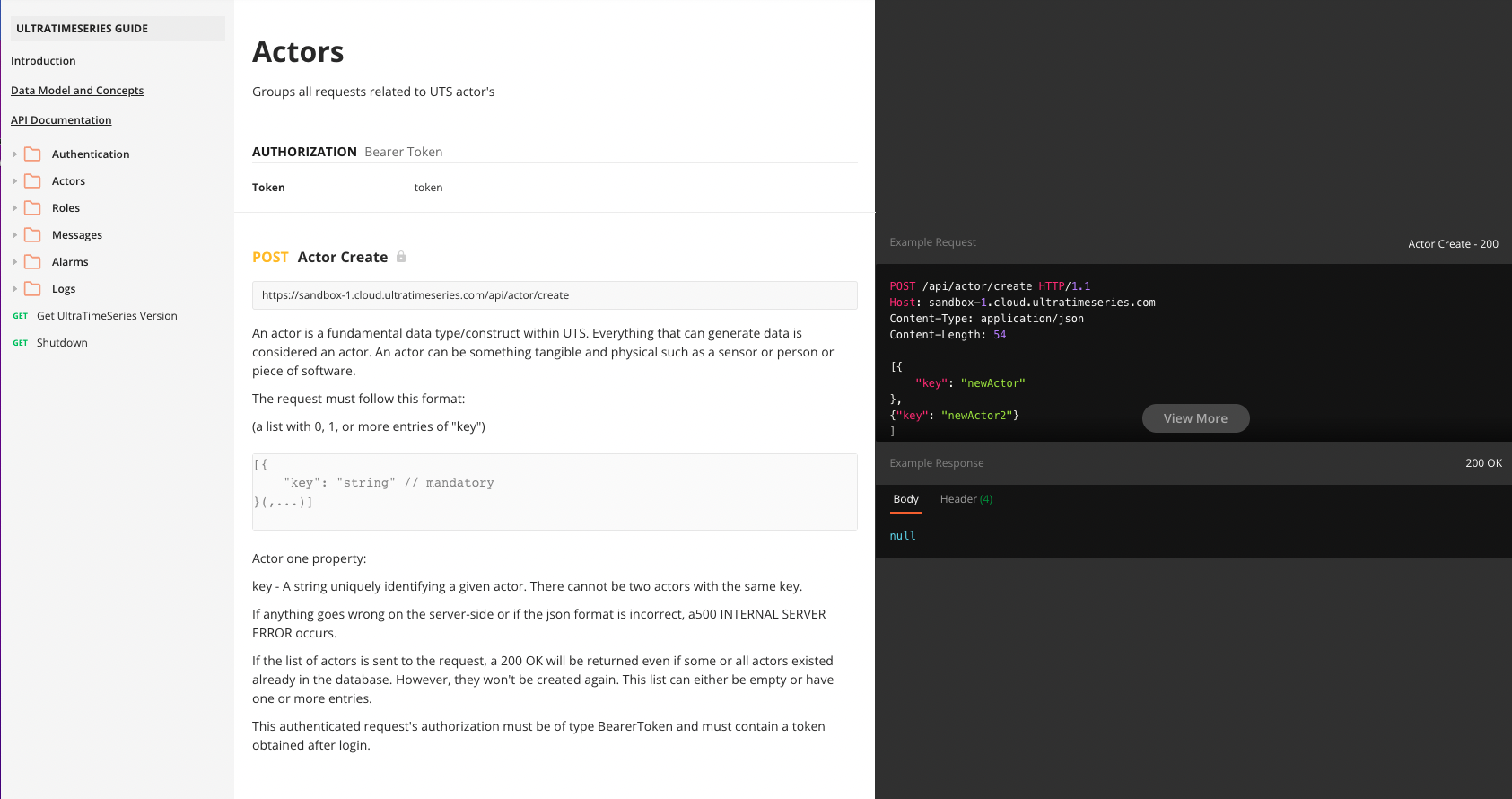Switch to the Header (4) response tab
Image resolution: width=1512 pixels, height=799 pixels.
click(x=966, y=499)
